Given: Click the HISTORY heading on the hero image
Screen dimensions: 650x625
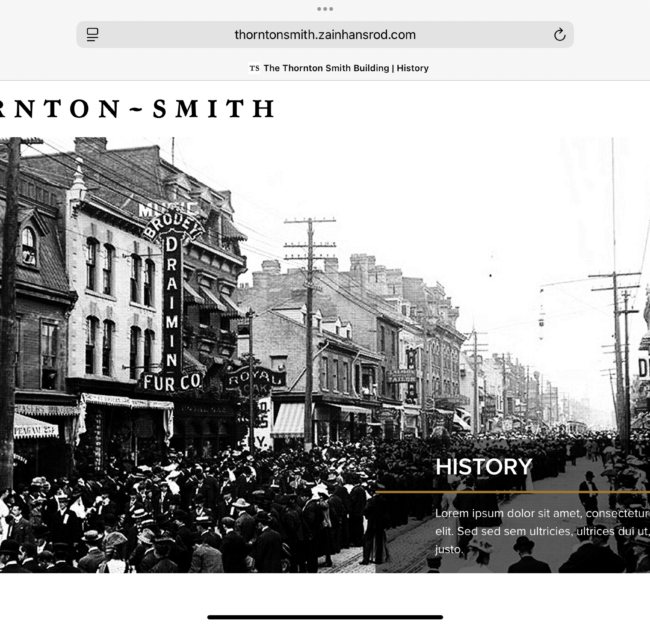Looking at the screenshot, I should coord(483,467).
